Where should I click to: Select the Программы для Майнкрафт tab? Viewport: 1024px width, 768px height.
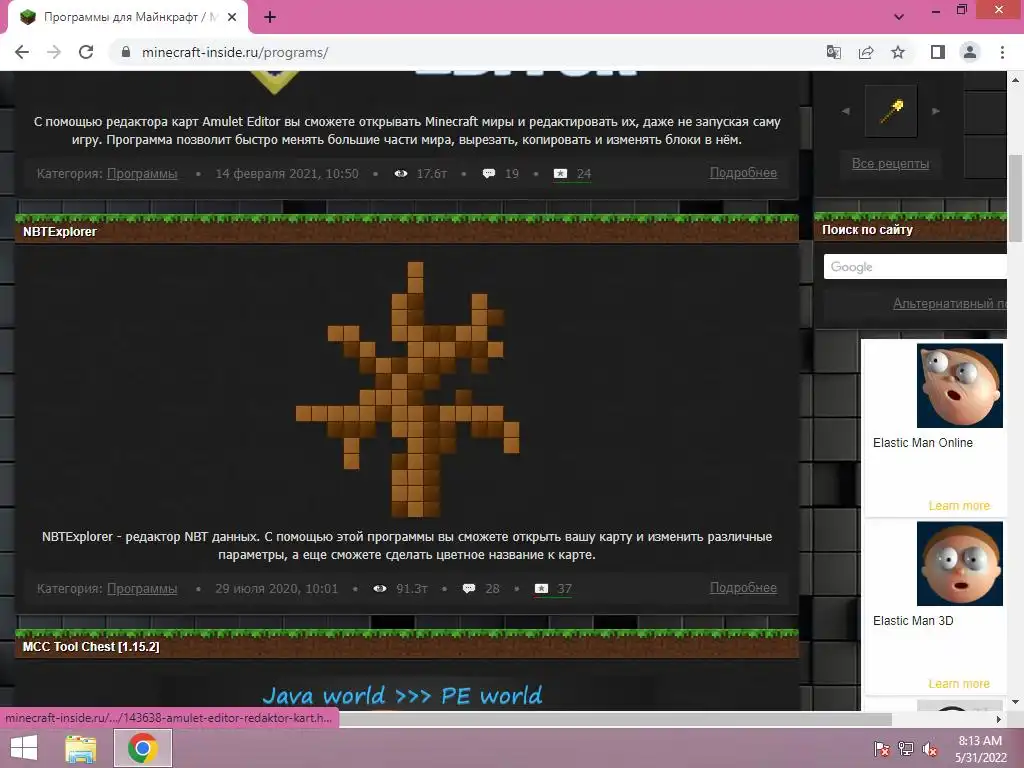pos(127,18)
